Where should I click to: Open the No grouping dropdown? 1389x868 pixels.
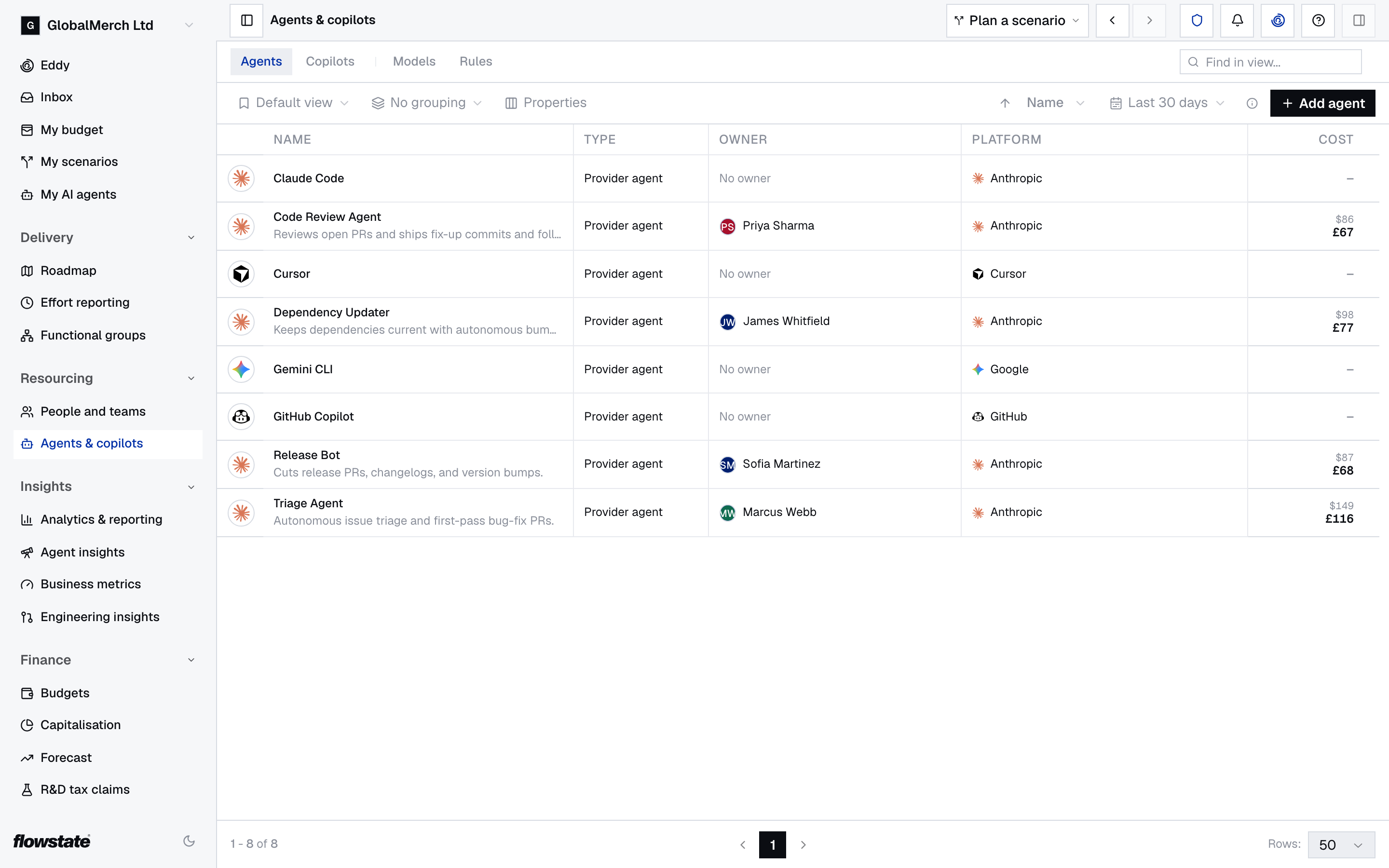[x=426, y=103]
